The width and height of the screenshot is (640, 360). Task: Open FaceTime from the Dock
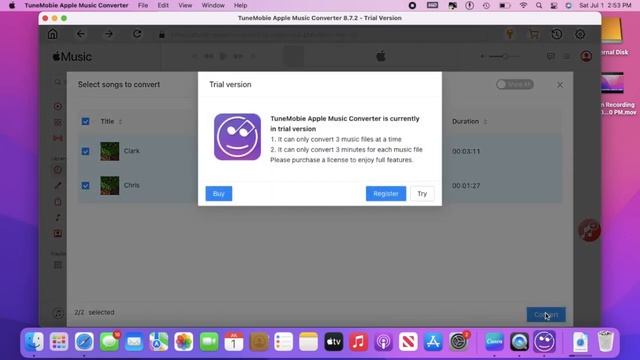[209, 341]
